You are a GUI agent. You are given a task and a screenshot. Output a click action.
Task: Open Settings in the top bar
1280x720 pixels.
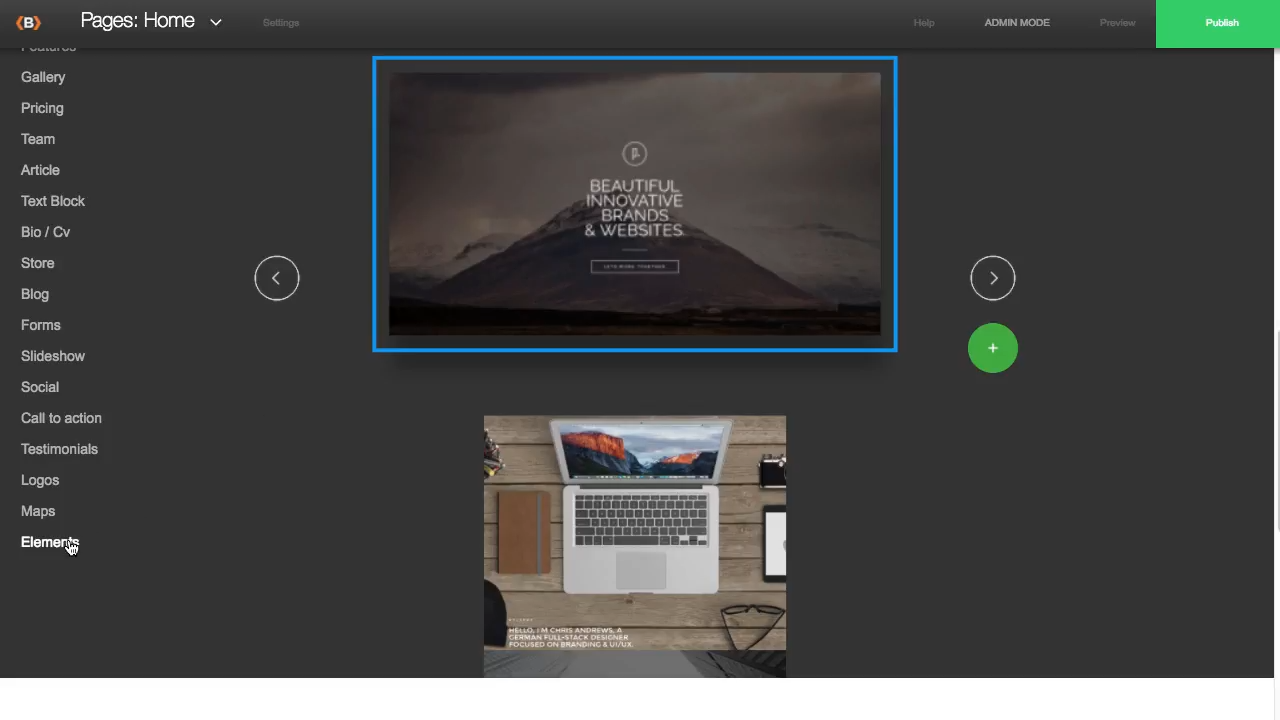click(x=281, y=23)
